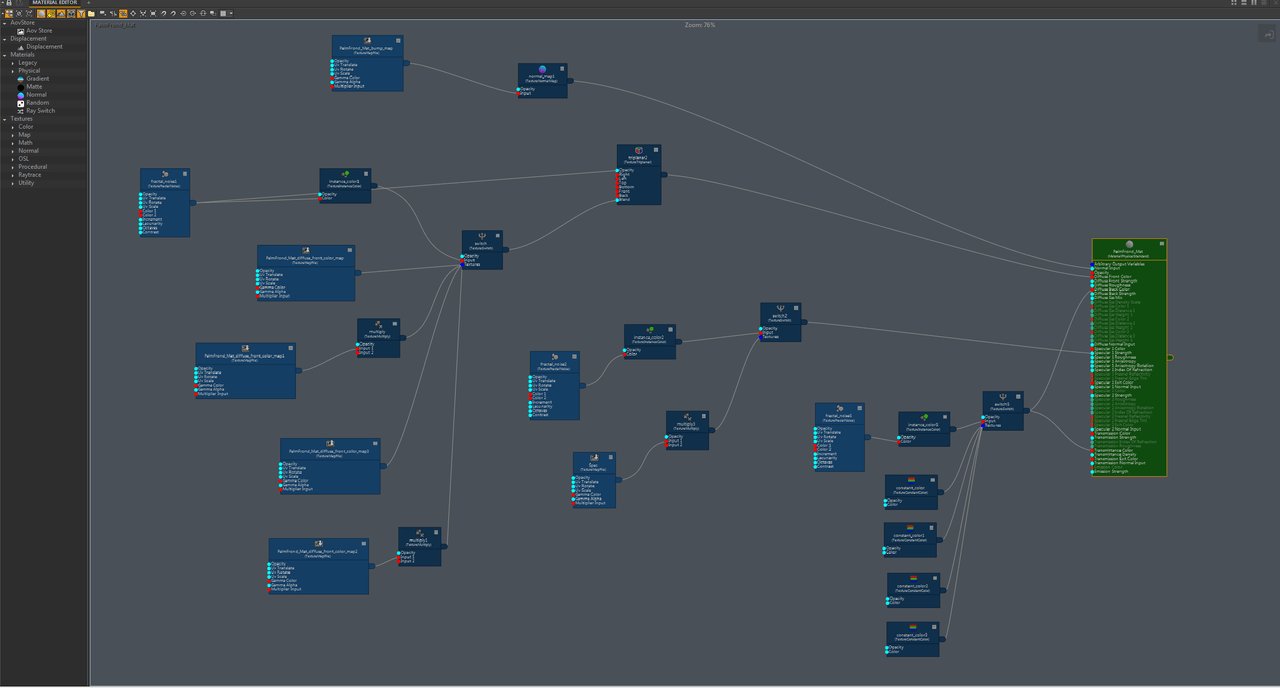Expand the Procedural textures group
This screenshot has width=1280, height=688.
(x=13, y=167)
